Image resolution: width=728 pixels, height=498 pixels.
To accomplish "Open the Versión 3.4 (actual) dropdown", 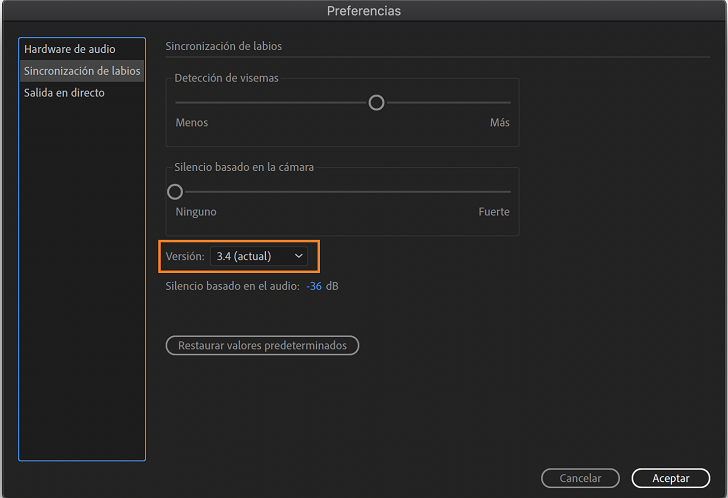I will pyautogui.click(x=258, y=256).
